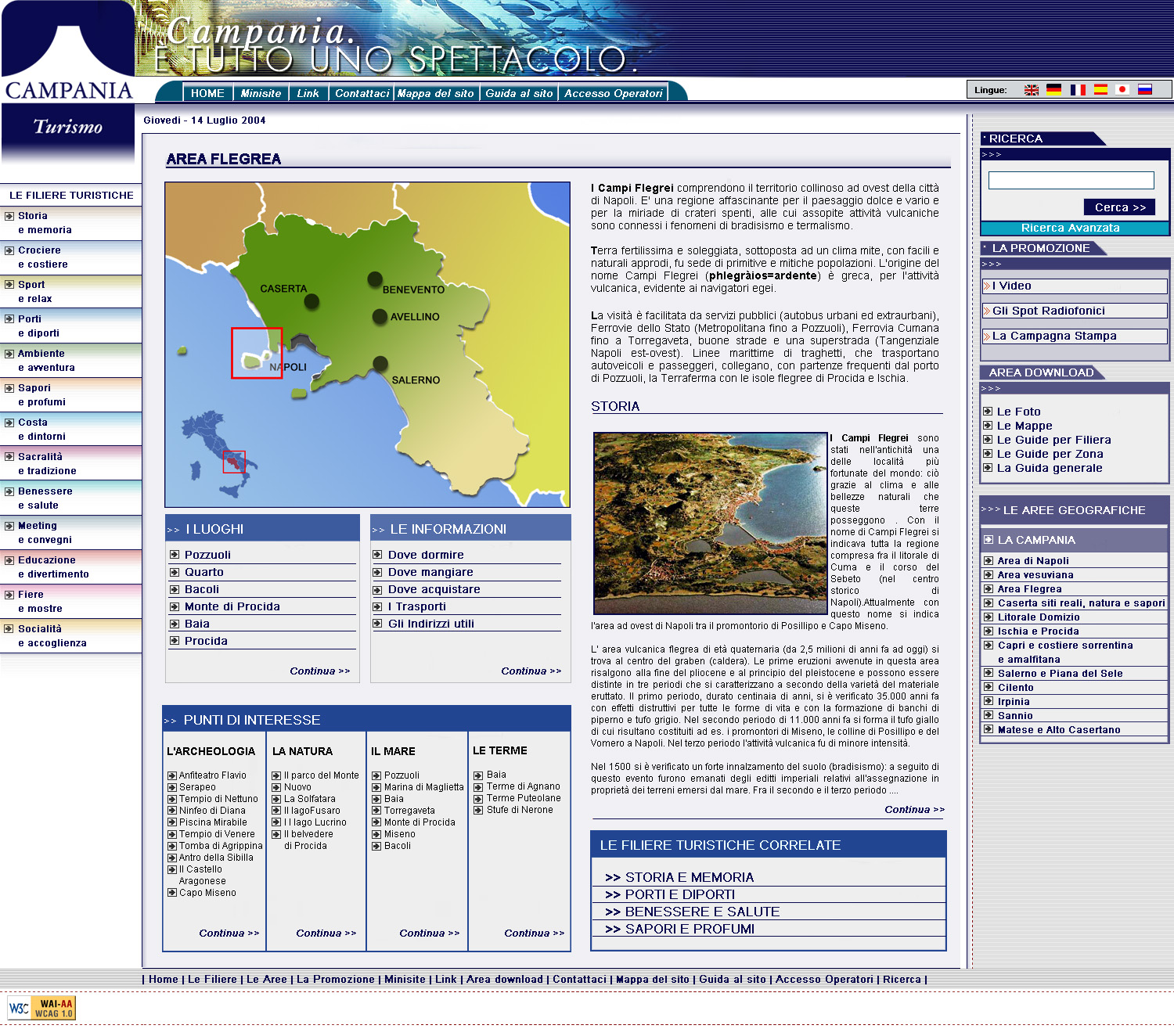Click Continua >> under L'Archeologia
This screenshot has height=1036, width=1174.
point(229,933)
